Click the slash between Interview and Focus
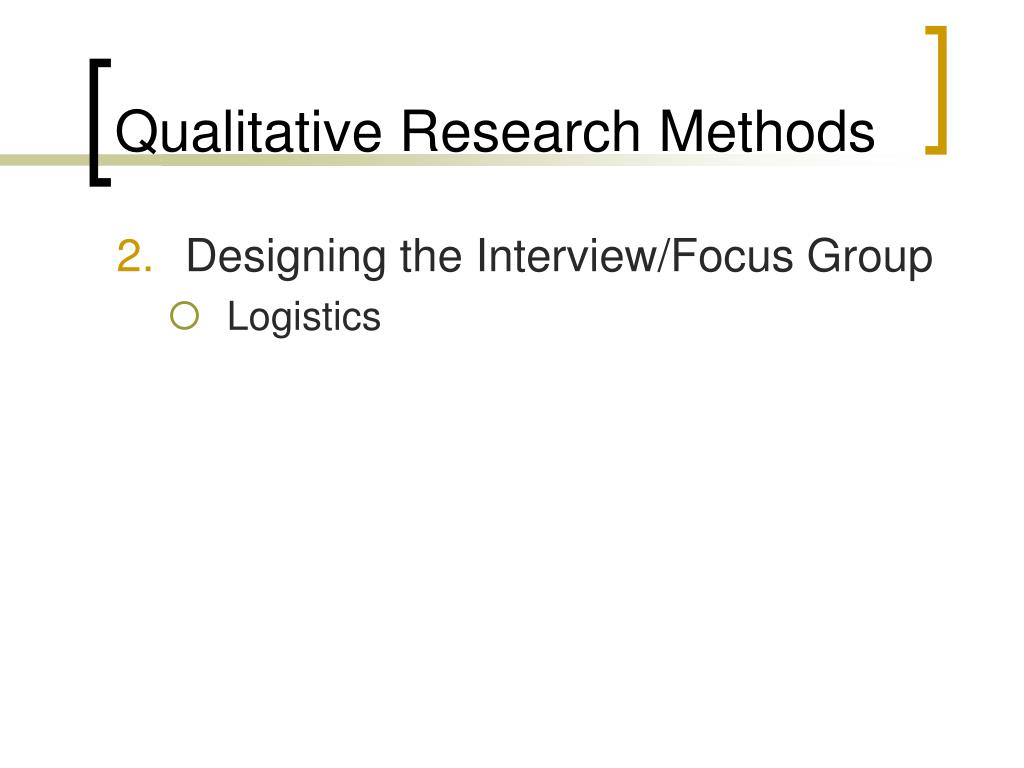This screenshot has height=768, width=1024. pyautogui.click(x=665, y=255)
